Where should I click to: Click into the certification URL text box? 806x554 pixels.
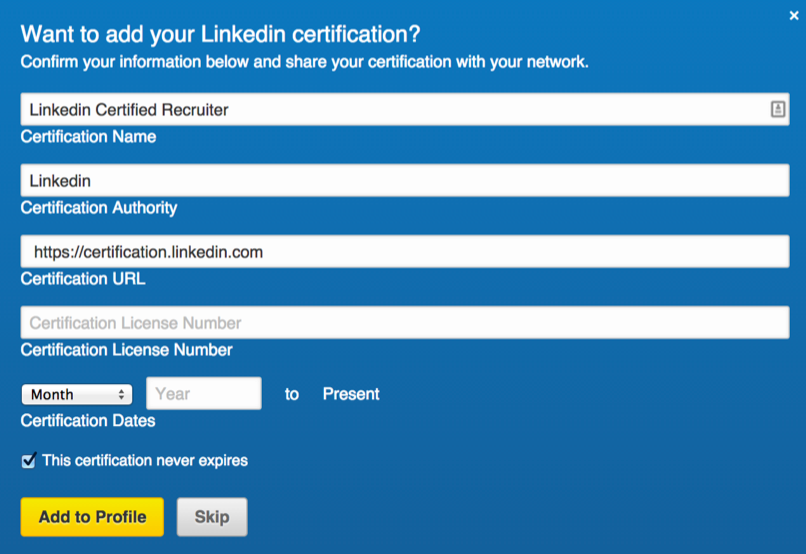pyautogui.click(x=405, y=251)
